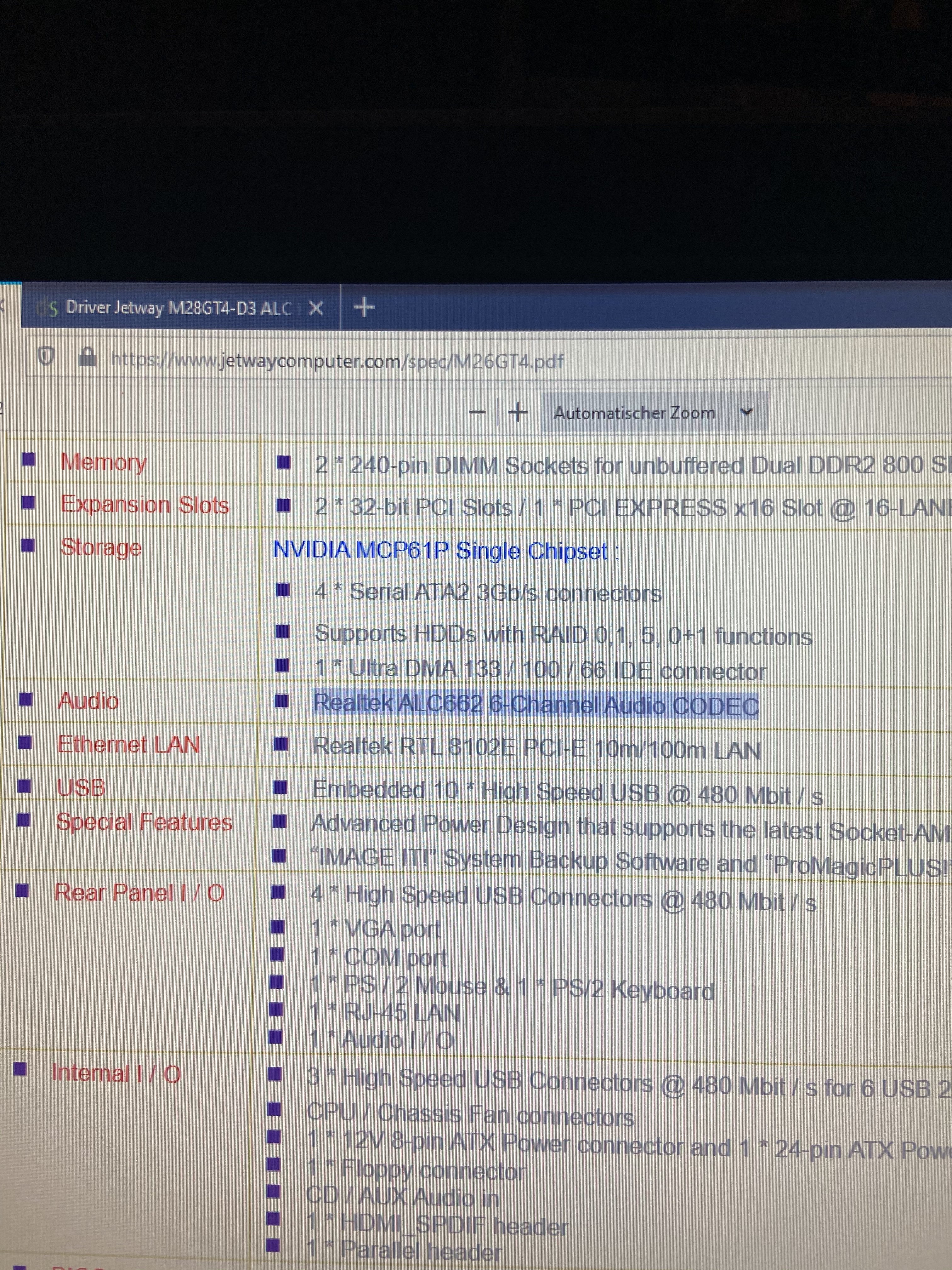The height and width of the screenshot is (1270, 952).
Task: Click the padlock site security icon
Action: coord(87,358)
